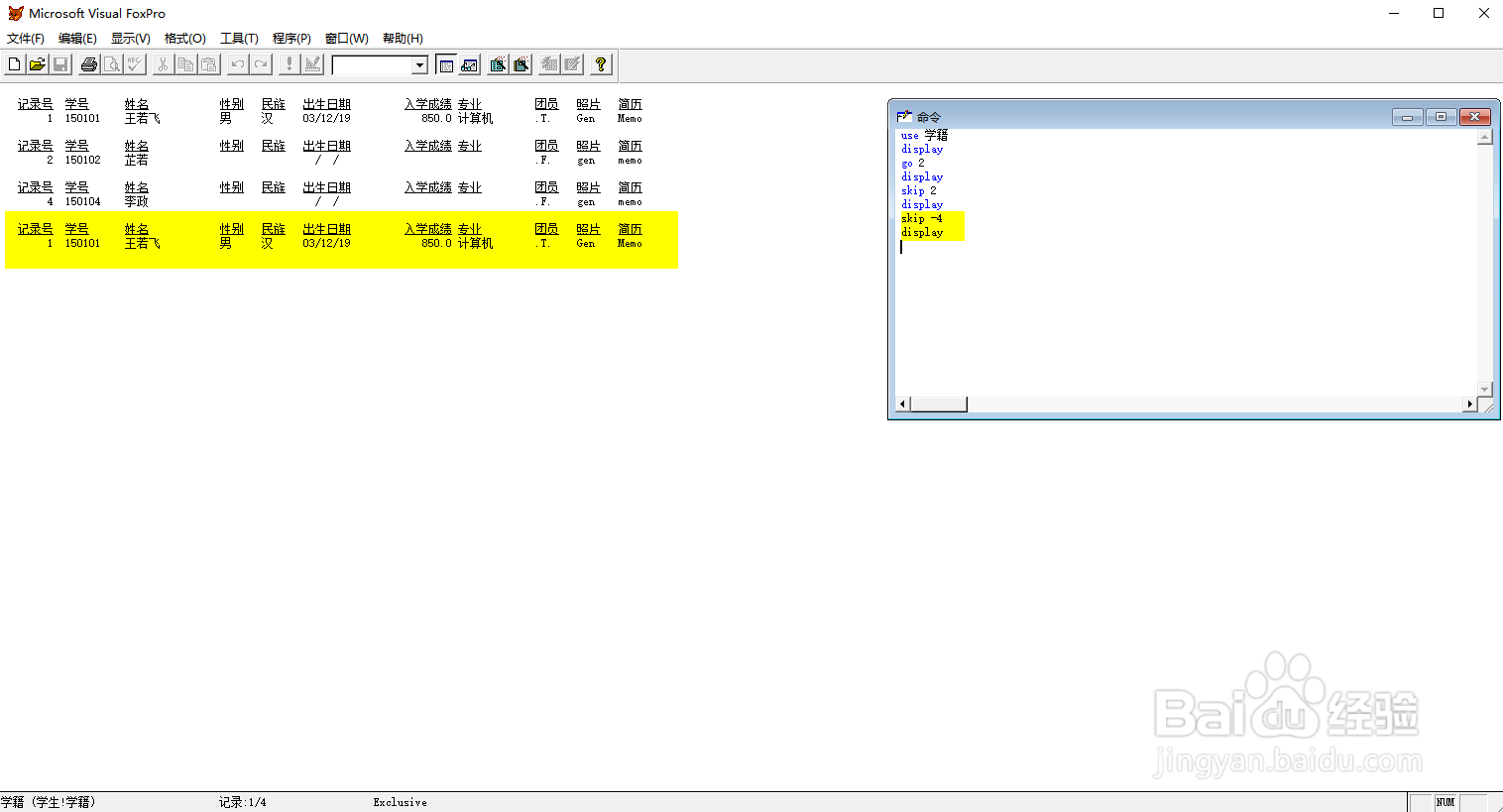Open the 程序(P) menu
1503x812 pixels.
coord(291,39)
